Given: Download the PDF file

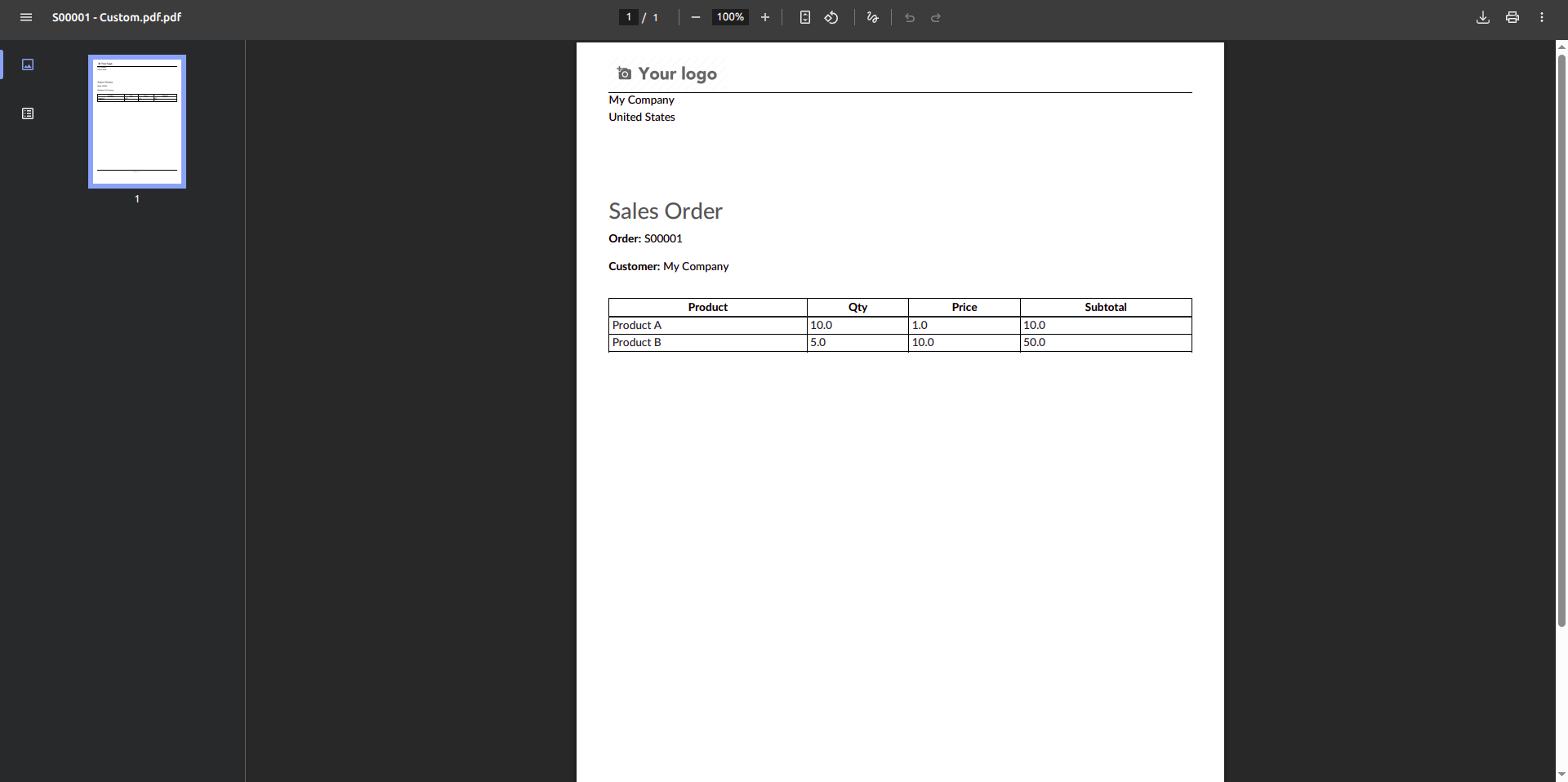Looking at the screenshot, I should tap(1483, 17).
